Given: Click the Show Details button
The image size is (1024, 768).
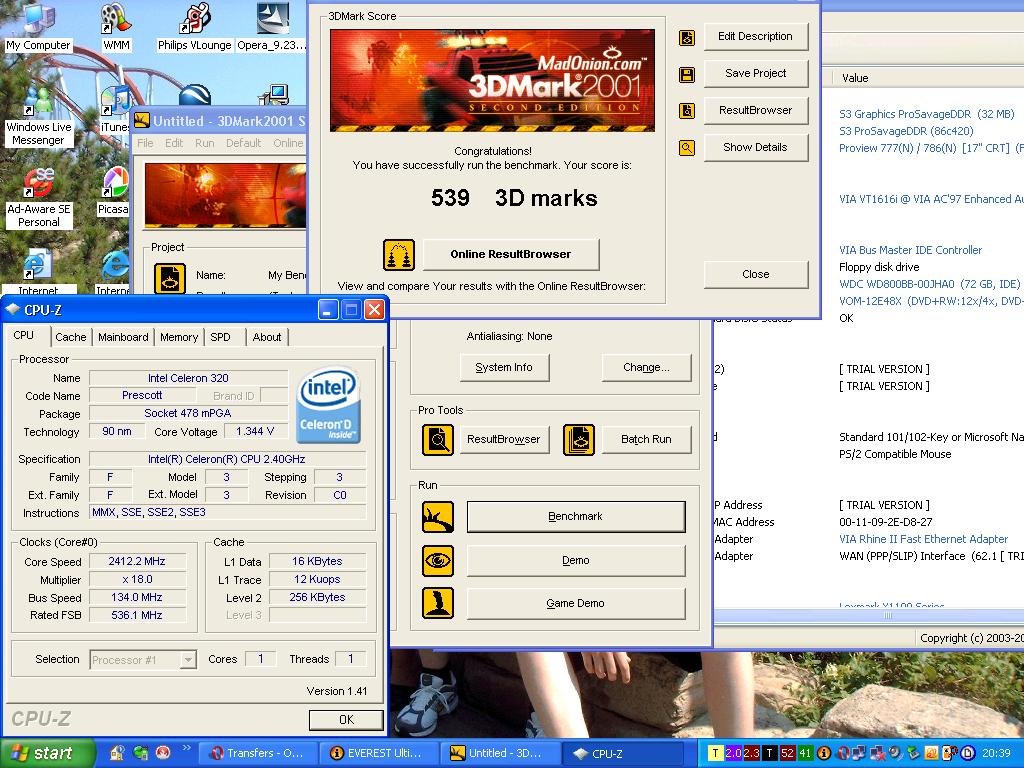Looking at the screenshot, I should pyautogui.click(x=756, y=148).
